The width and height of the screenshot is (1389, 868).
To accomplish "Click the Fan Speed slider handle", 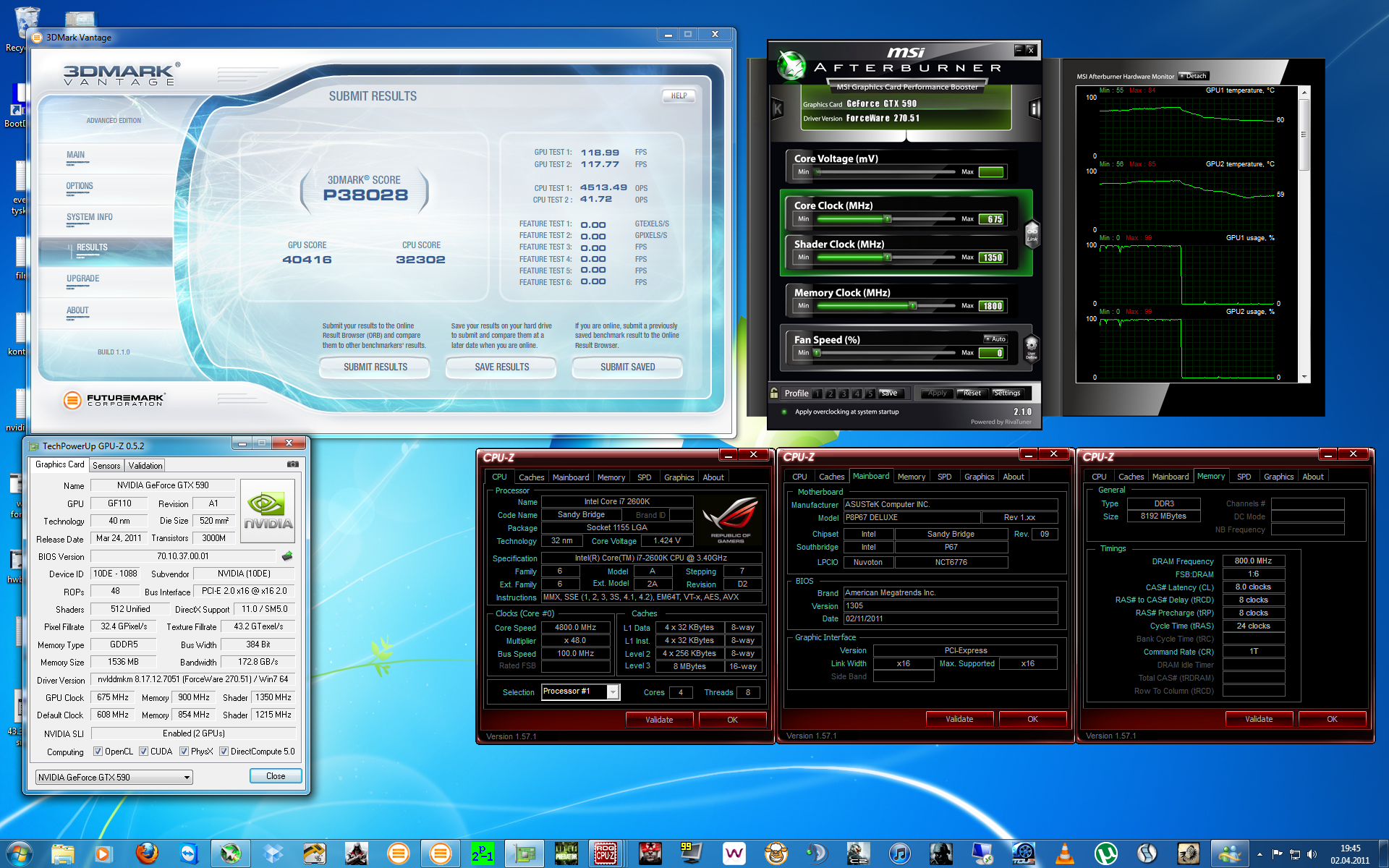I will [x=817, y=353].
